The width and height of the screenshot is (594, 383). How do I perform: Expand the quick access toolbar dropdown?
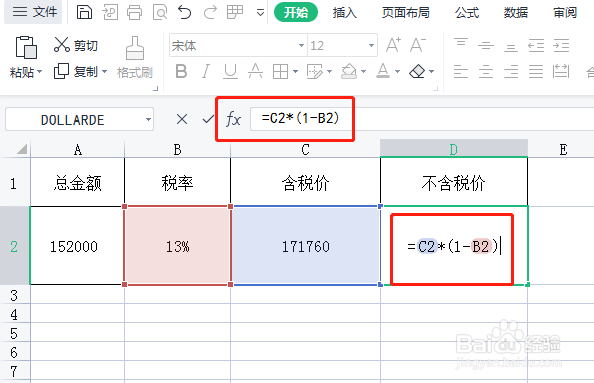260,13
